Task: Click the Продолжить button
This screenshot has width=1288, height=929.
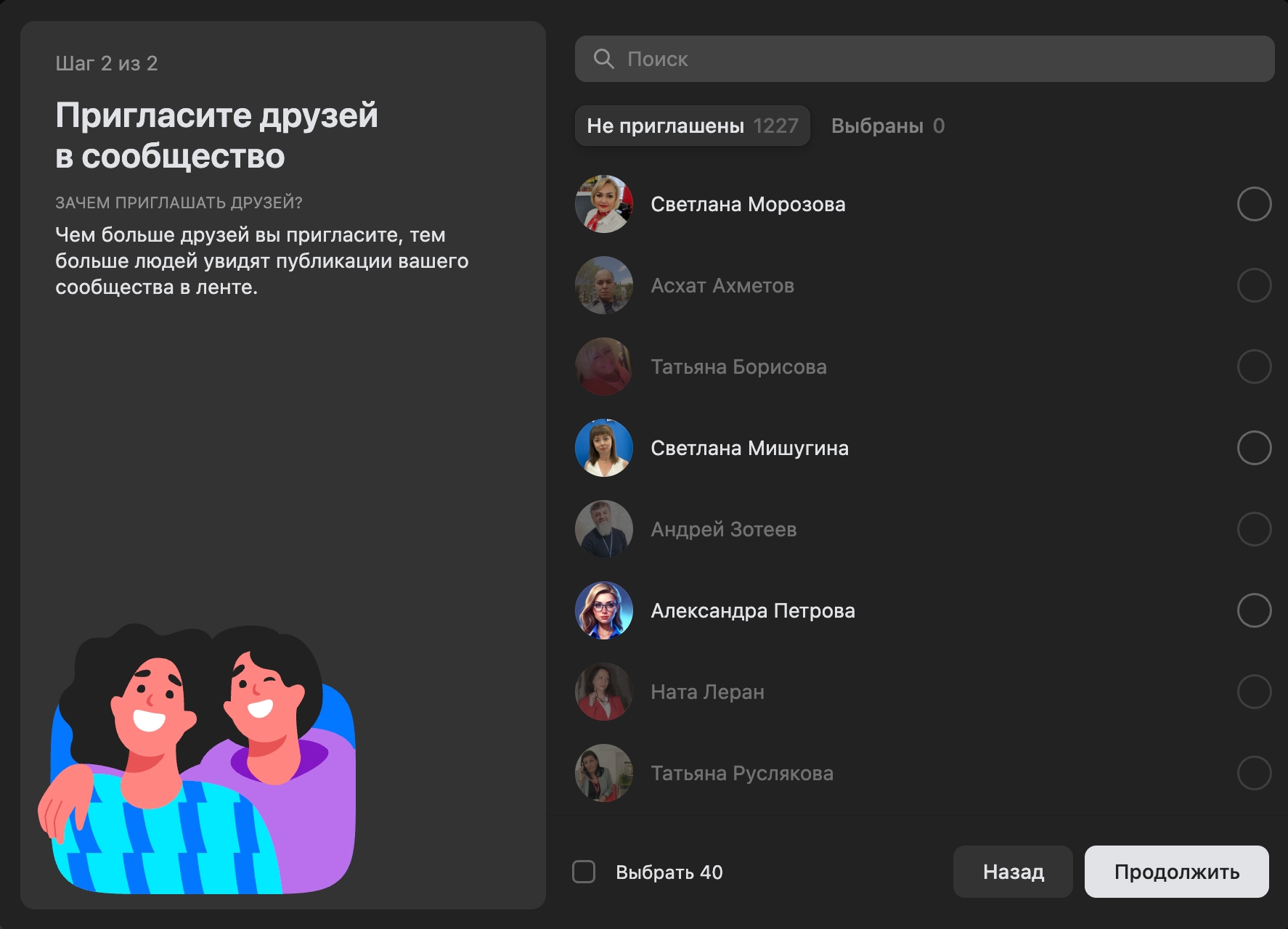Action: (1176, 872)
